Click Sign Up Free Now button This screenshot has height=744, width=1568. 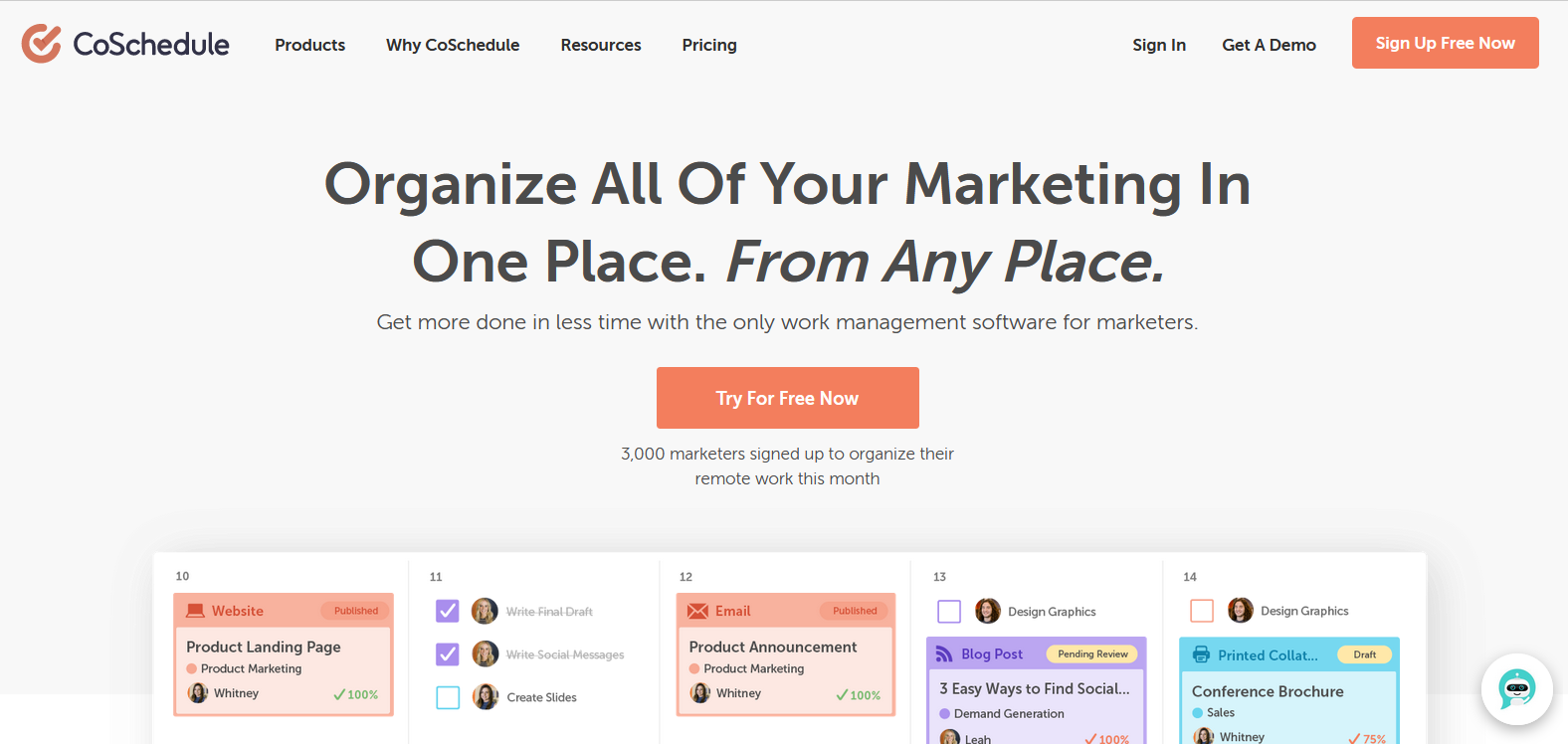click(1445, 43)
